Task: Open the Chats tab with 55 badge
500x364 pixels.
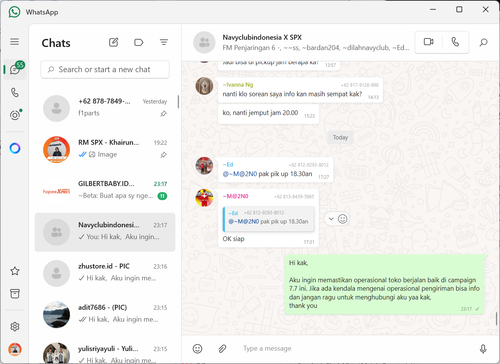Action: [x=15, y=69]
